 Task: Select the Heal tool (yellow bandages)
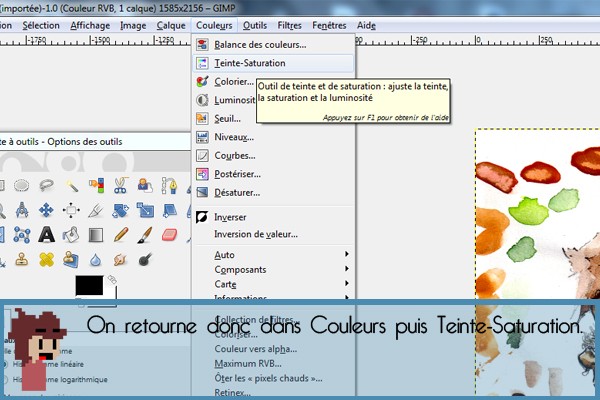point(46,260)
